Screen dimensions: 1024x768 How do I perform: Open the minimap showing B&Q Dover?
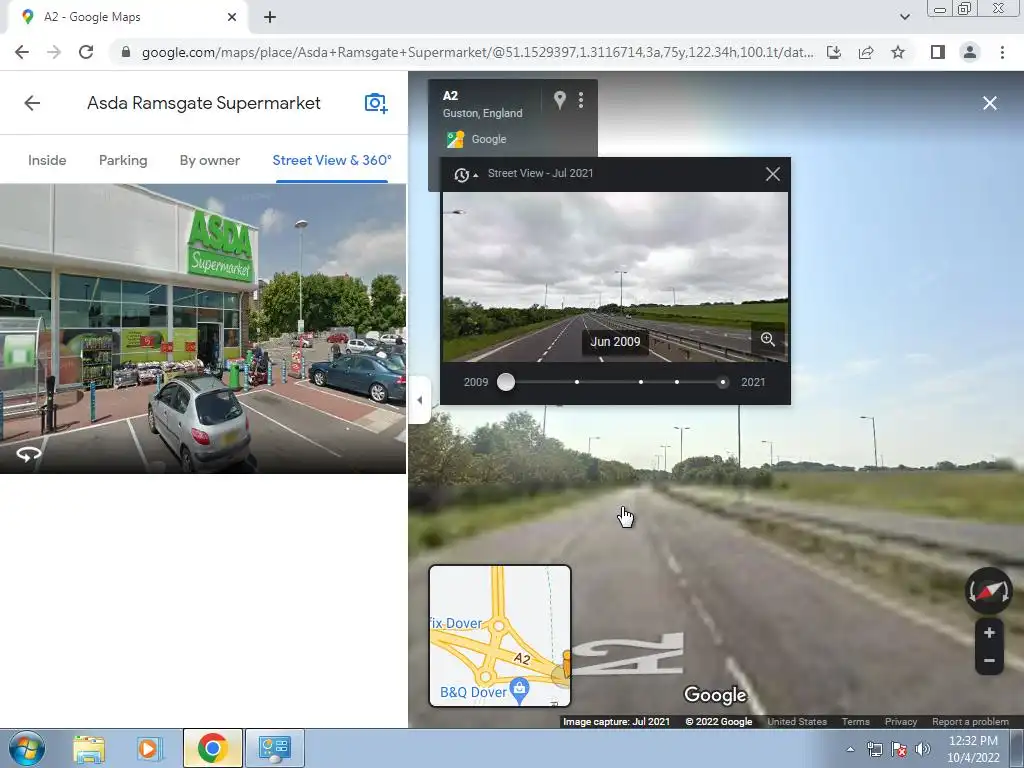[500, 636]
